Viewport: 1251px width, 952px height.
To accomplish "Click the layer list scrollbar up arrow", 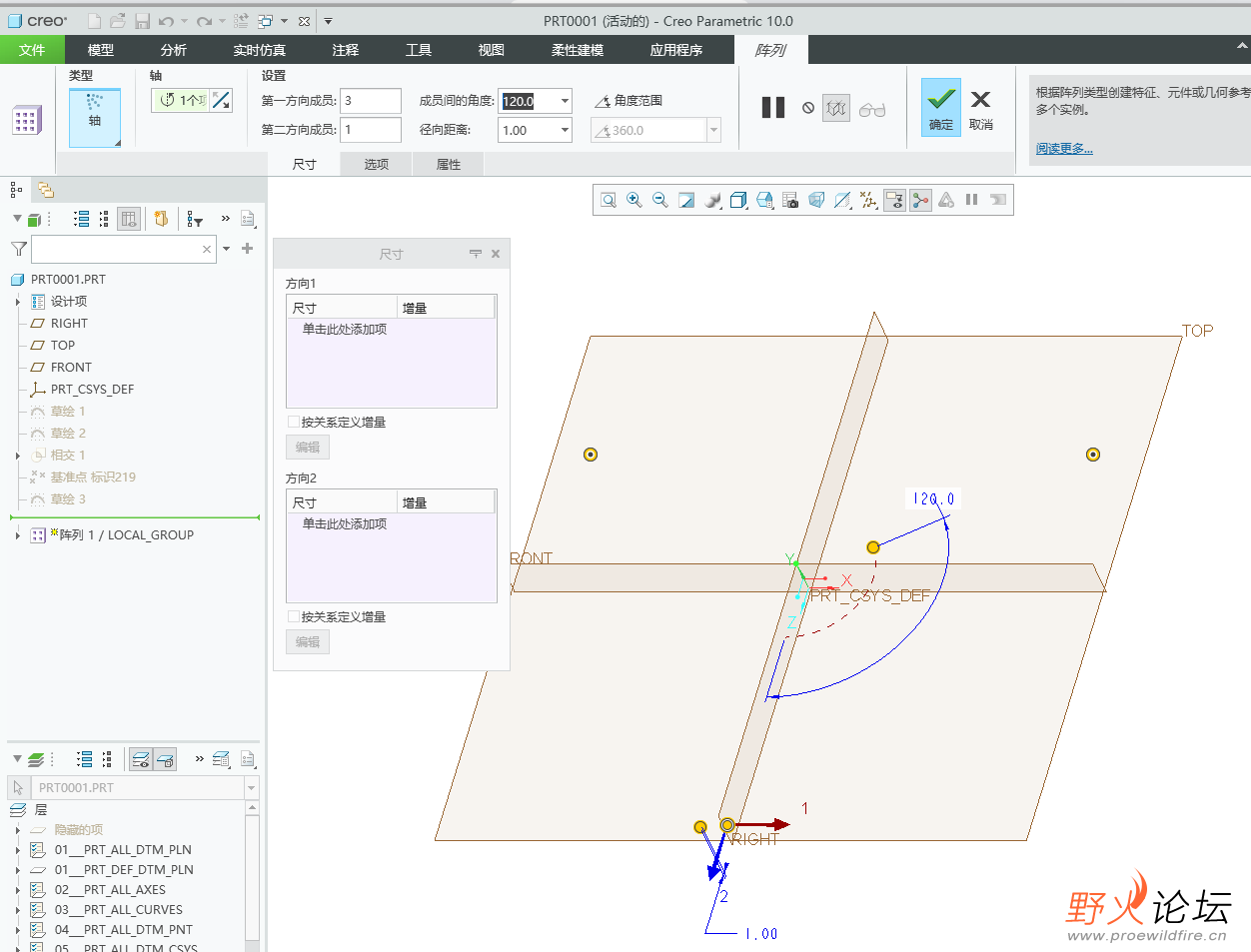I will click(252, 807).
